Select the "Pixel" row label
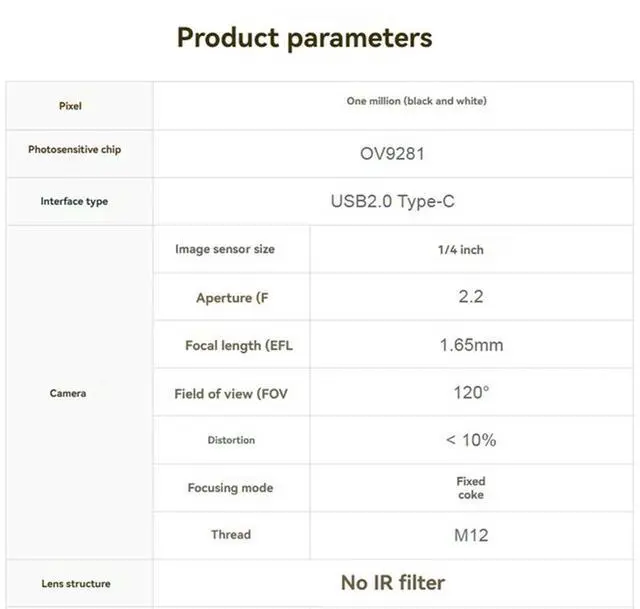The width and height of the screenshot is (640, 609). [70, 106]
